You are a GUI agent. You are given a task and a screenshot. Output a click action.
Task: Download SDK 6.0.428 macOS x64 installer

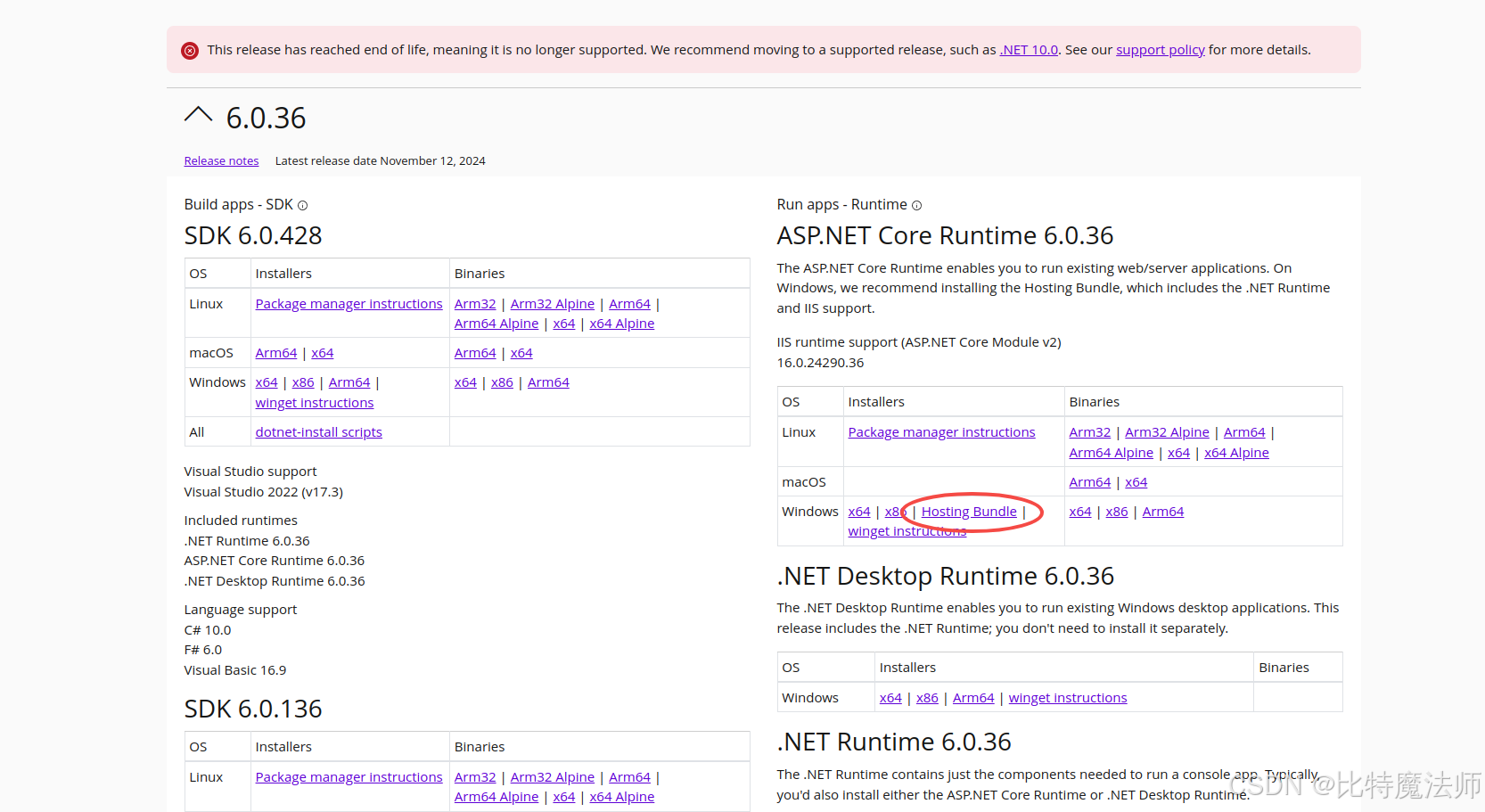click(322, 353)
